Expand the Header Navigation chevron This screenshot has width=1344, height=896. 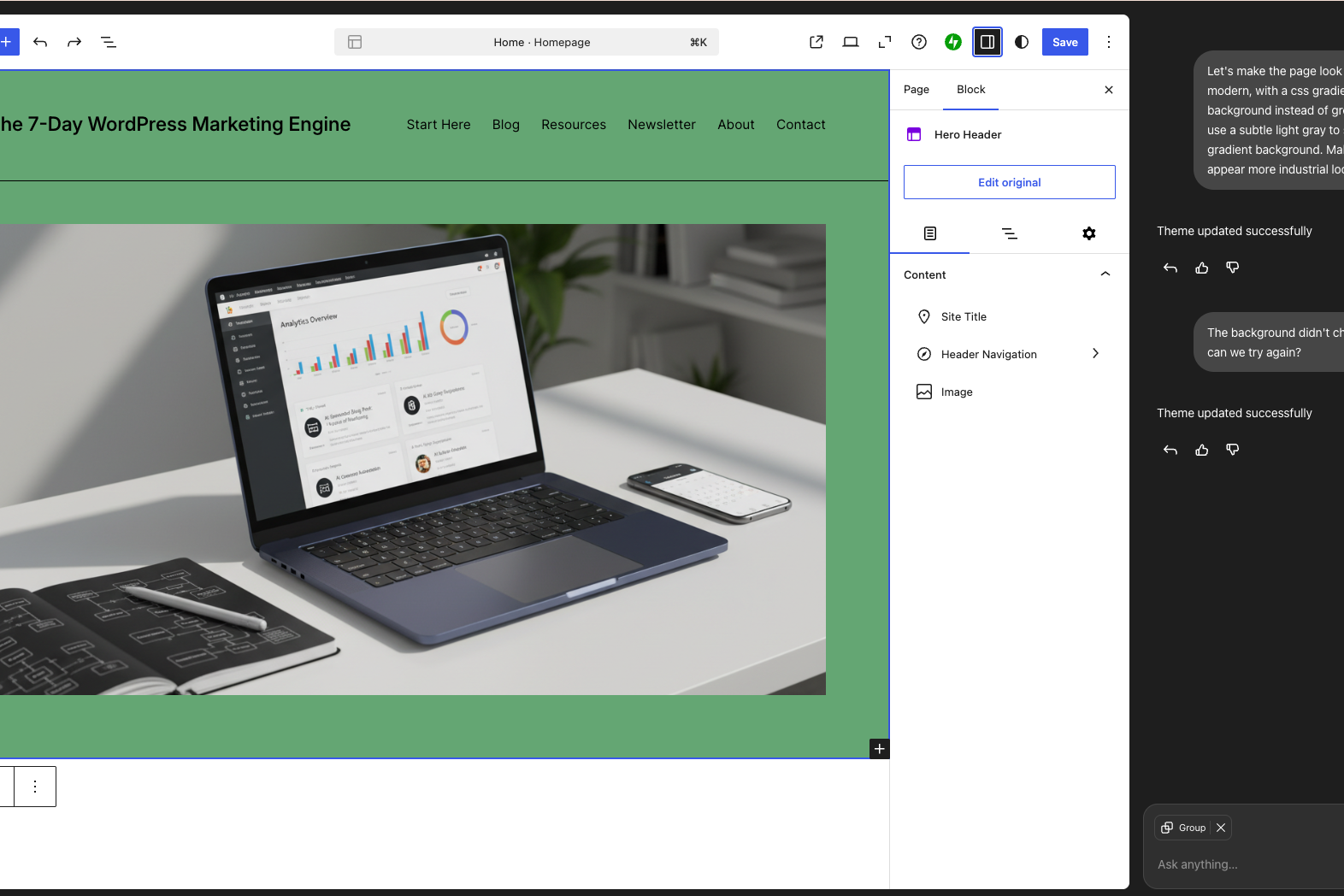coord(1095,353)
